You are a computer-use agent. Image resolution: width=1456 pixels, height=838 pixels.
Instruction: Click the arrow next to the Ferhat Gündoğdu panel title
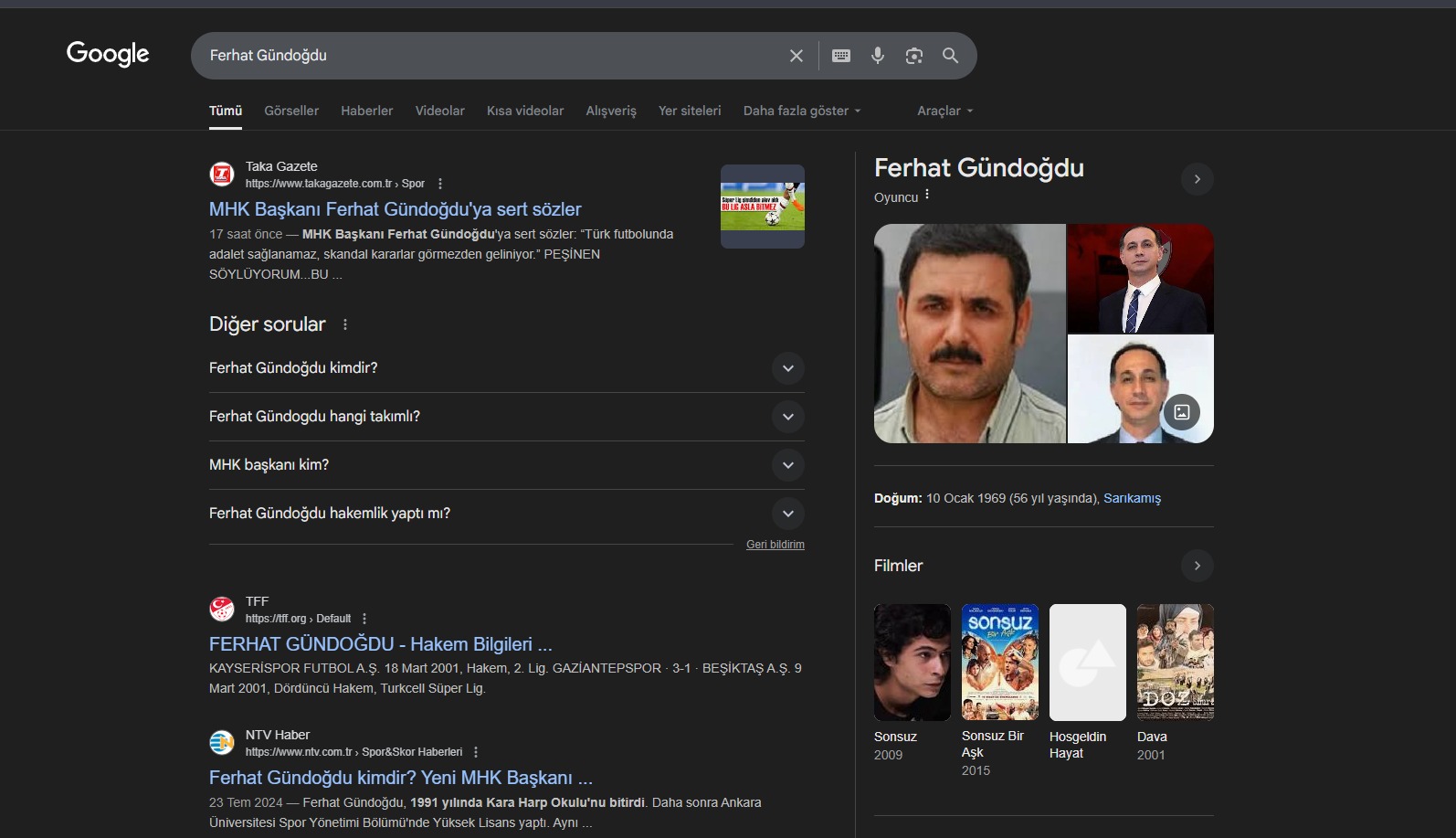click(1198, 179)
